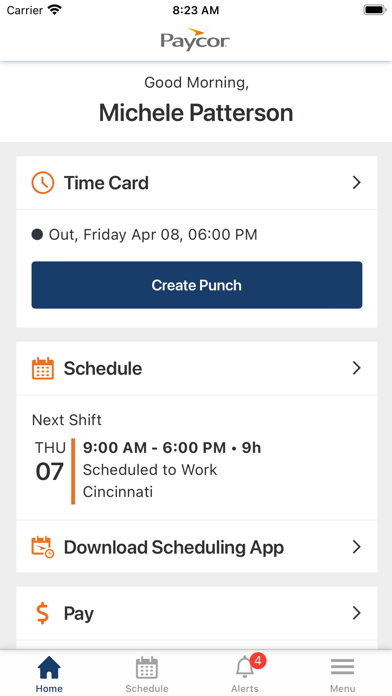The image size is (392, 696).
Task: Tap the Home house icon in tab bar
Action: [49, 668]
